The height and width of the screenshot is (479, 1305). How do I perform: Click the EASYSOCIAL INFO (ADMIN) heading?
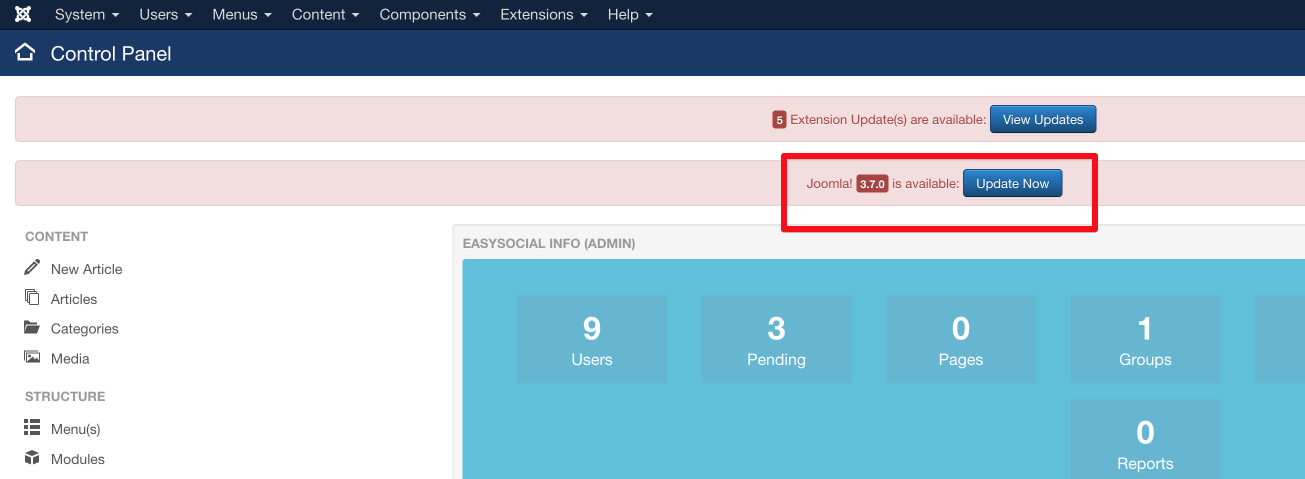point(549,243)
